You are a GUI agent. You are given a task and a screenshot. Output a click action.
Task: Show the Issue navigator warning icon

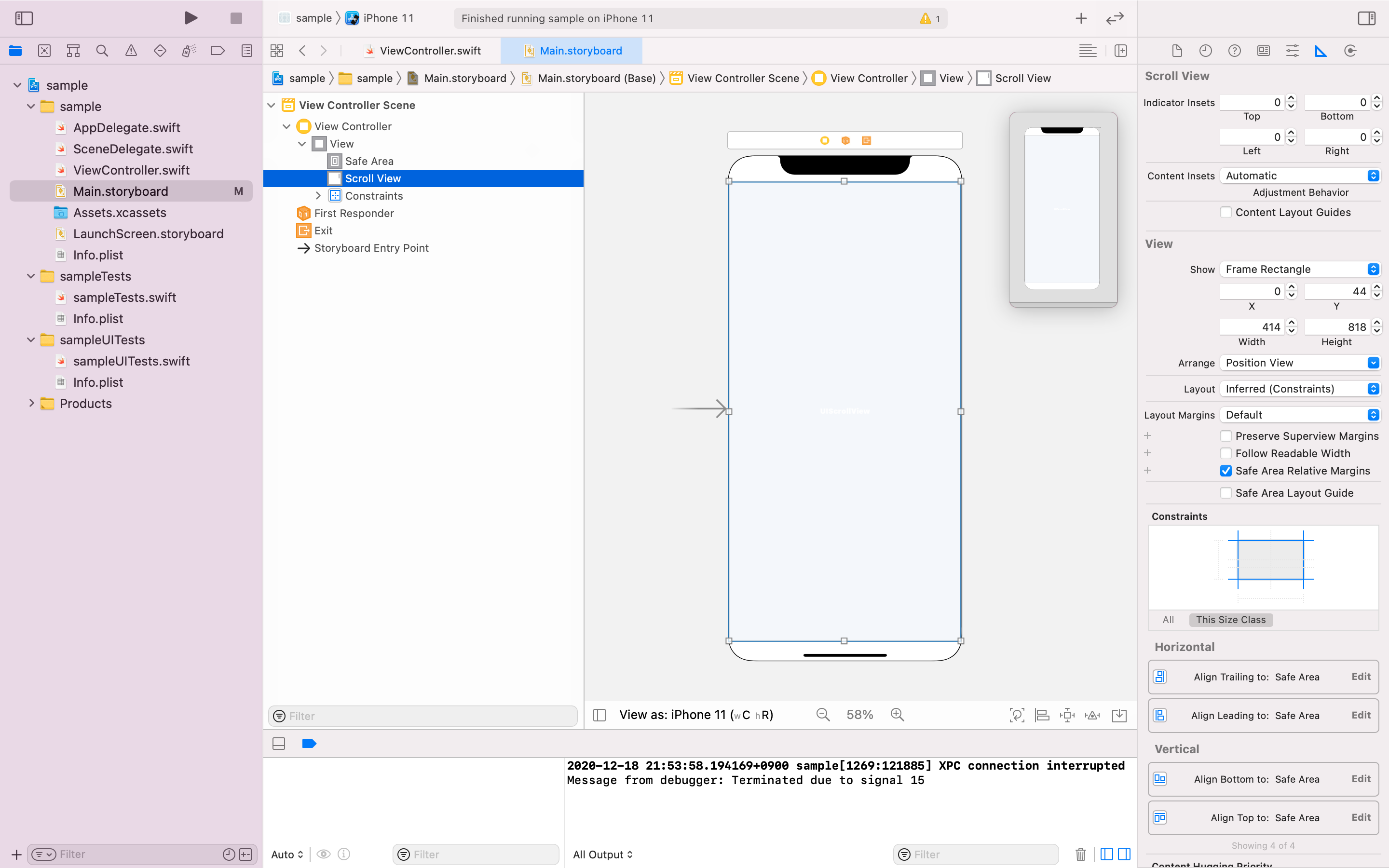coord(131,51)
